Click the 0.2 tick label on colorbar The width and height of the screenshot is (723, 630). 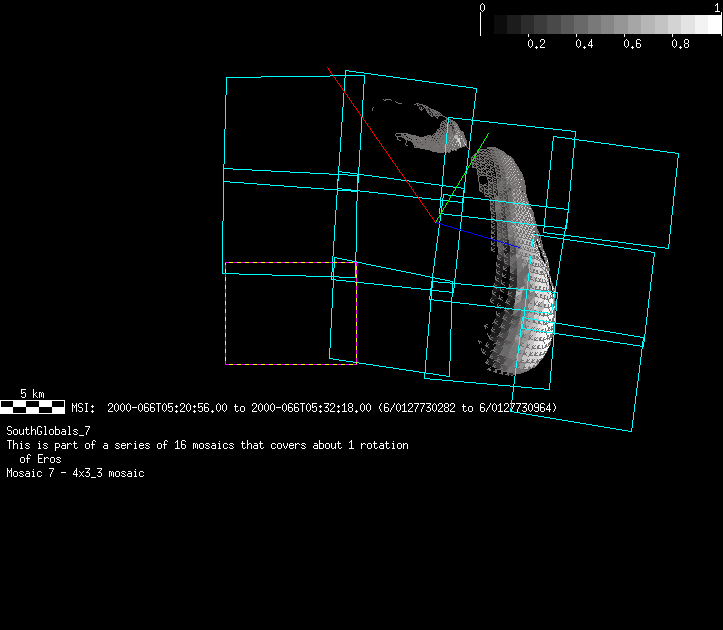(536, 44)
